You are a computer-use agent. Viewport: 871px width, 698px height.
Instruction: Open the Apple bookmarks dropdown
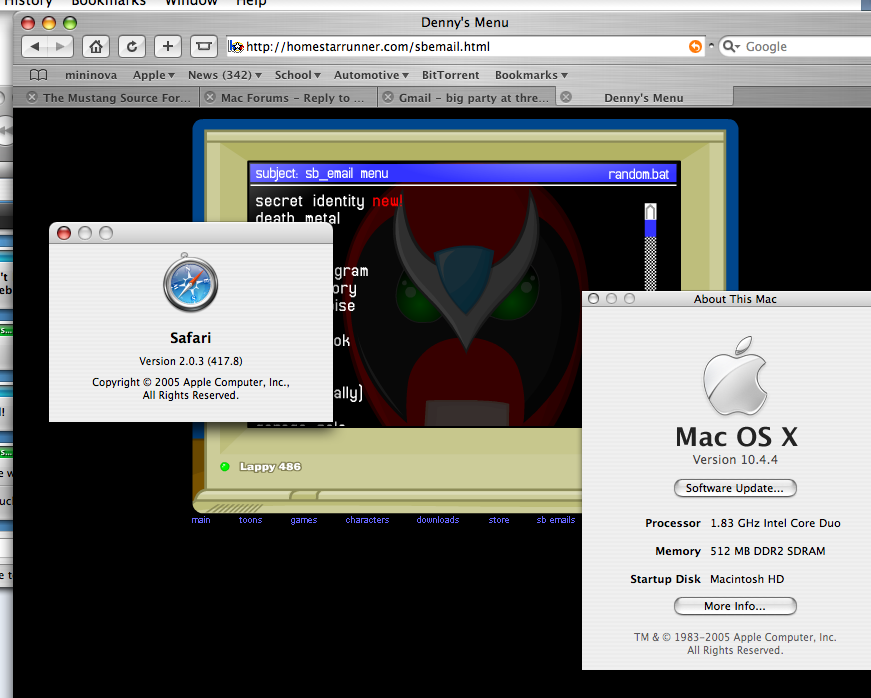click(153, 75)
